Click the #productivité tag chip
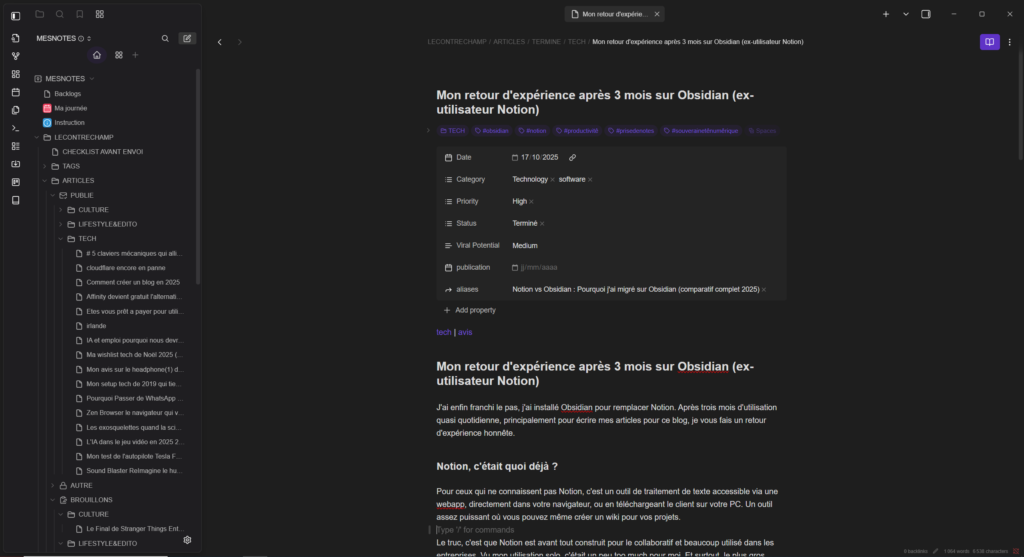Viewport: 1024px width, 557px height. tap(577, 131)
